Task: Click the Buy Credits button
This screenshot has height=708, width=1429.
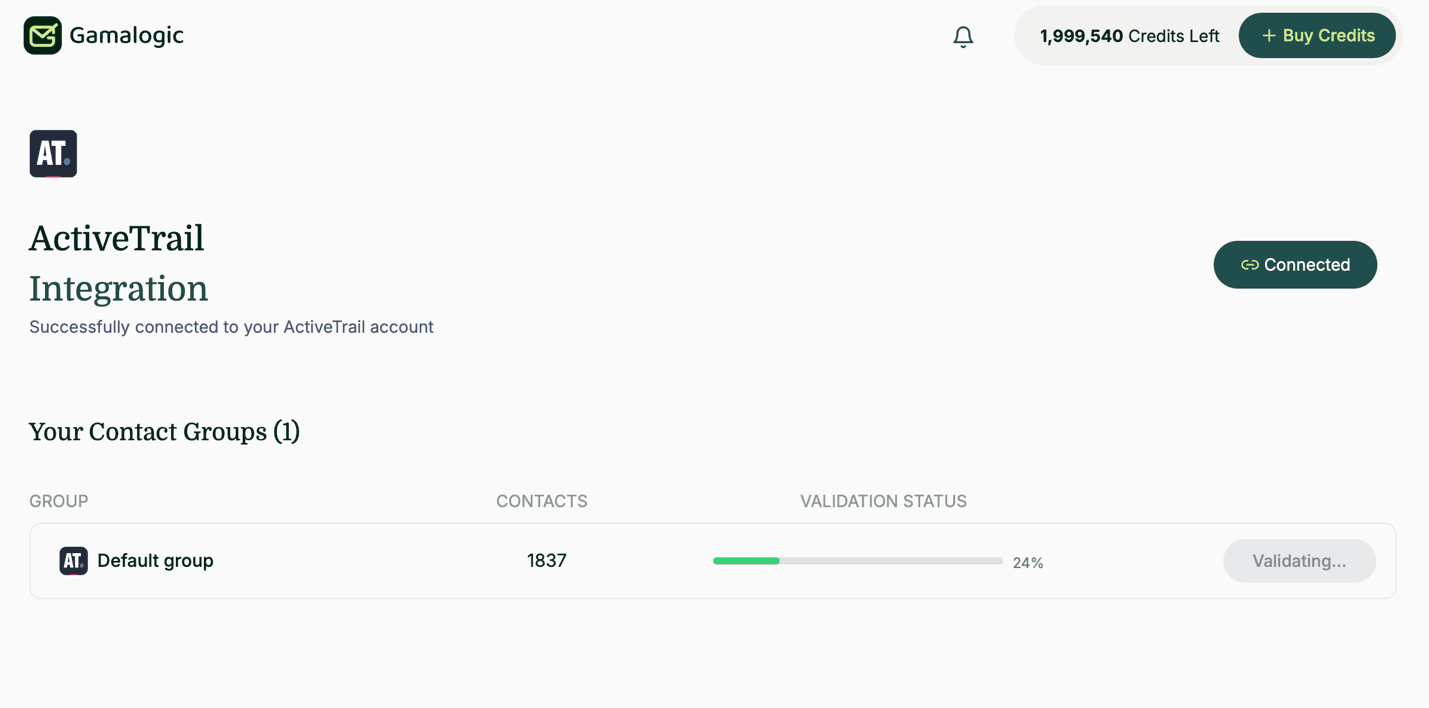Action: click(x=1317, y=35)
